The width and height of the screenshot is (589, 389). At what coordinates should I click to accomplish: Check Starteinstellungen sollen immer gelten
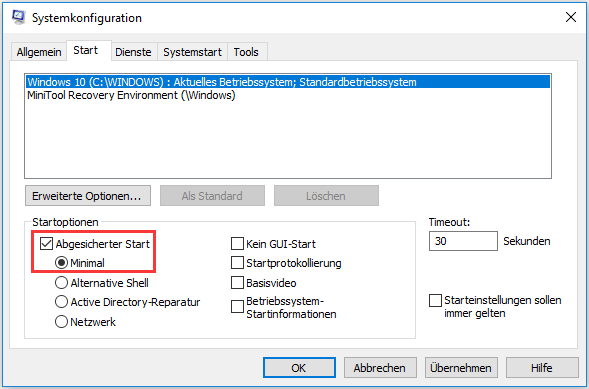pos(435,300)
